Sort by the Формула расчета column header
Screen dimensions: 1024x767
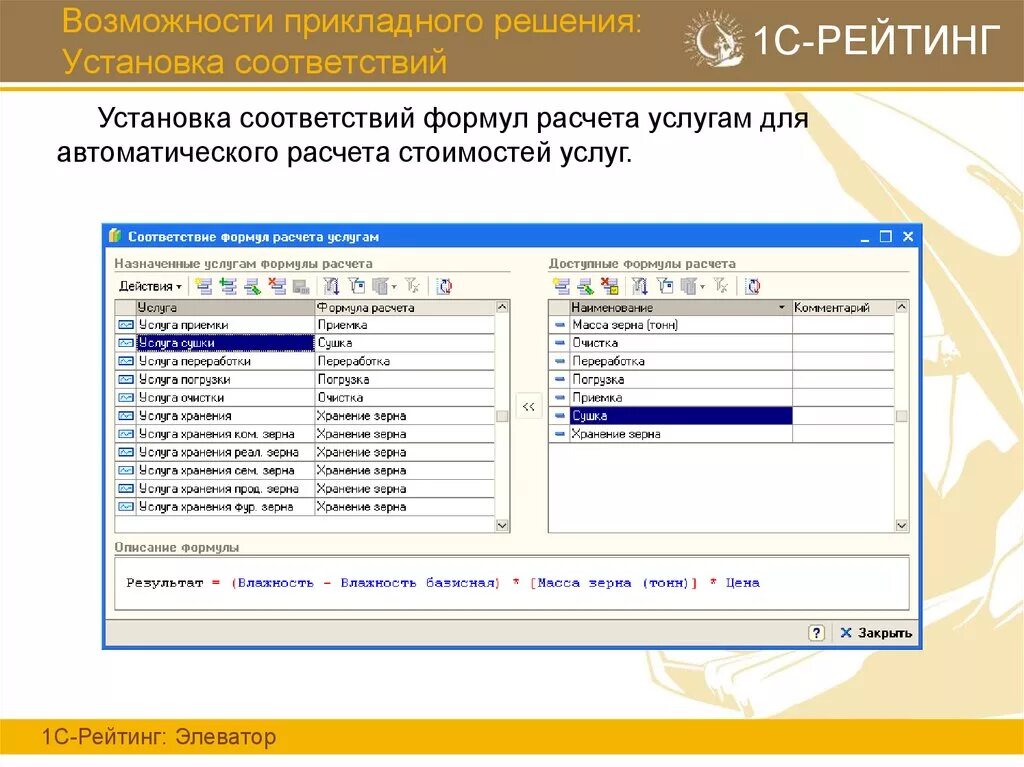coord(405,307)
